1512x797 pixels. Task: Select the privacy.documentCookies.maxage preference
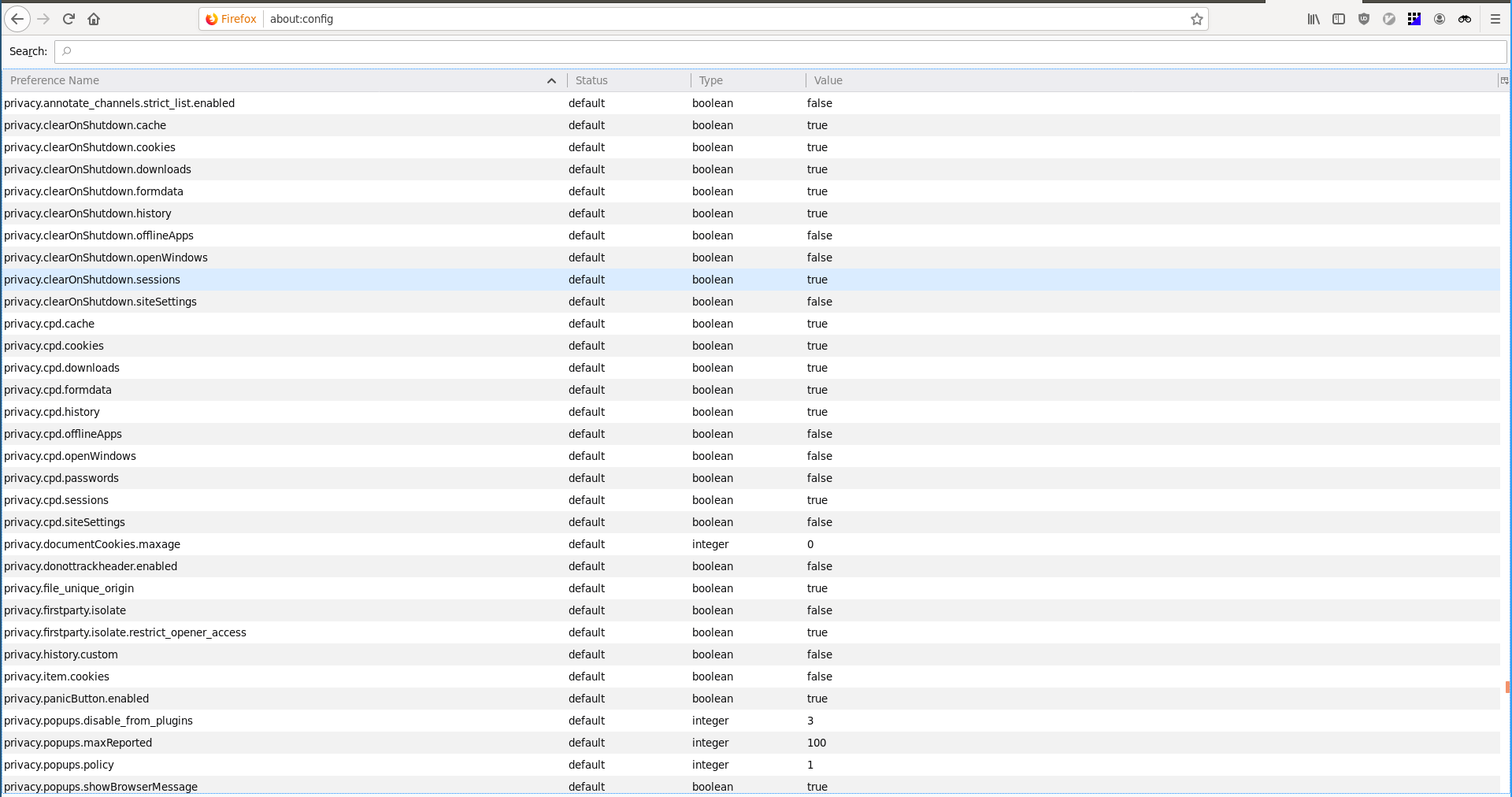pyautogui.click(x=751, y=544)
